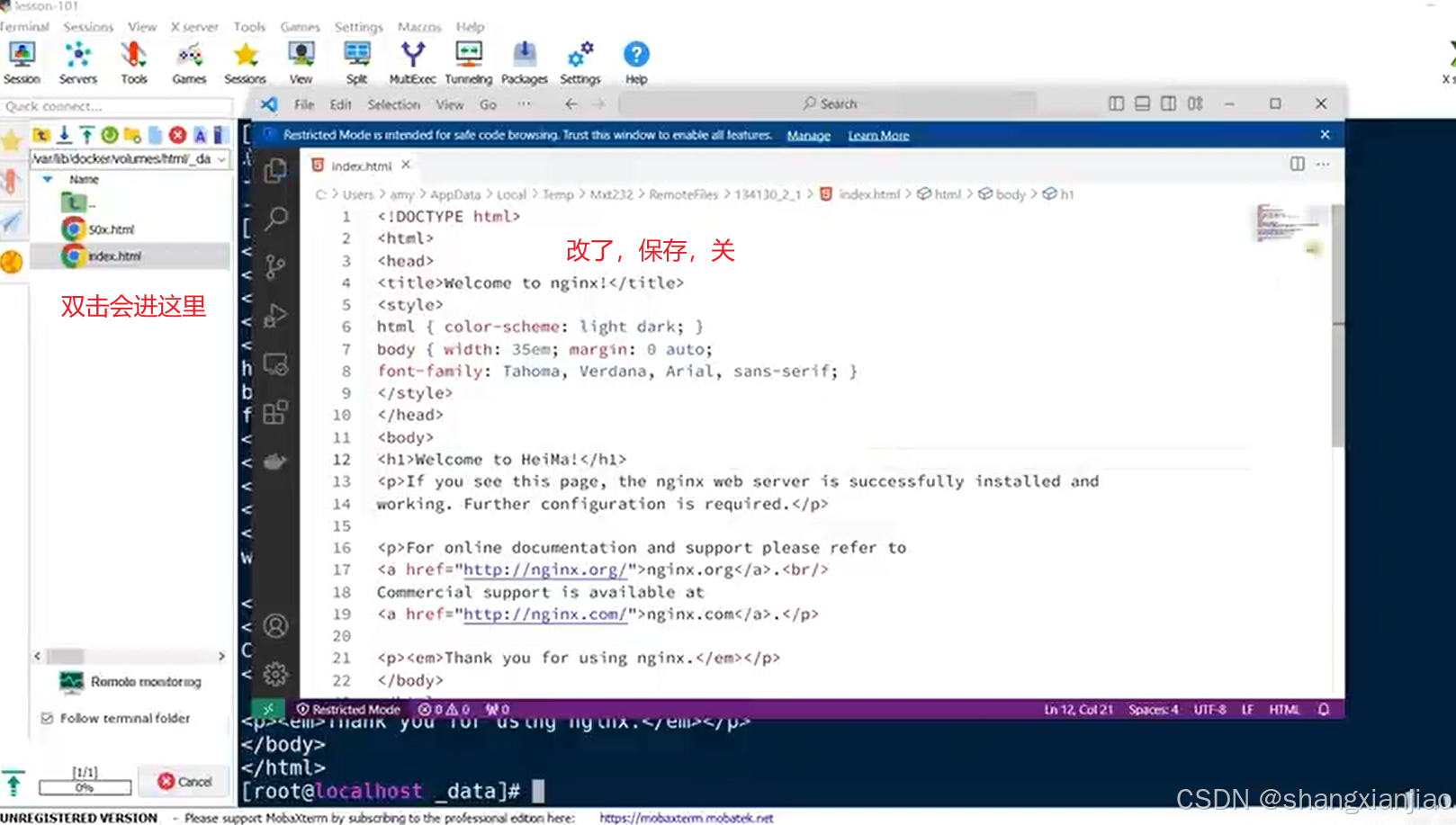Toggle secondary sidebar layout icon

[x=1168, y=103]
